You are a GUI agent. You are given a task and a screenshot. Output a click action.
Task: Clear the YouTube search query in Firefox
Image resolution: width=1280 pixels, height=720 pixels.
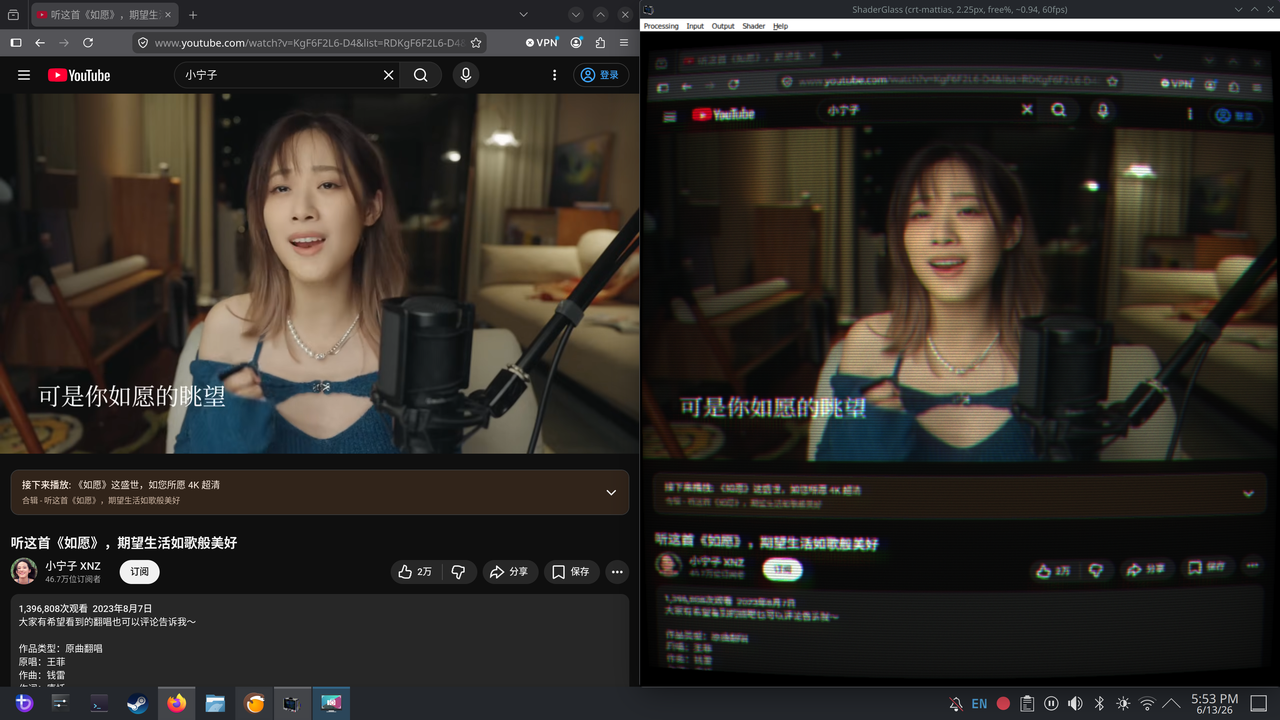(x=389, y=75)
